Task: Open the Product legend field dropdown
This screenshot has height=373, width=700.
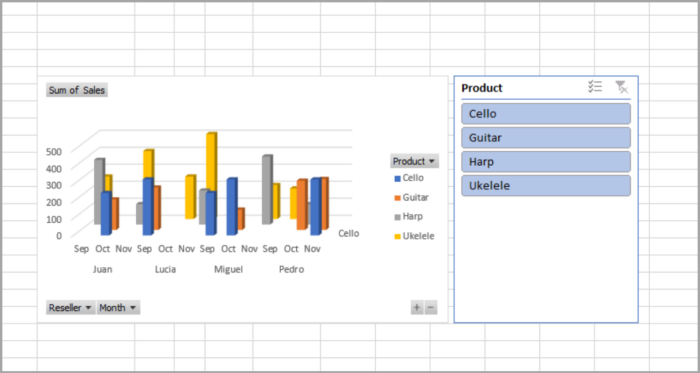Action: 414,161
